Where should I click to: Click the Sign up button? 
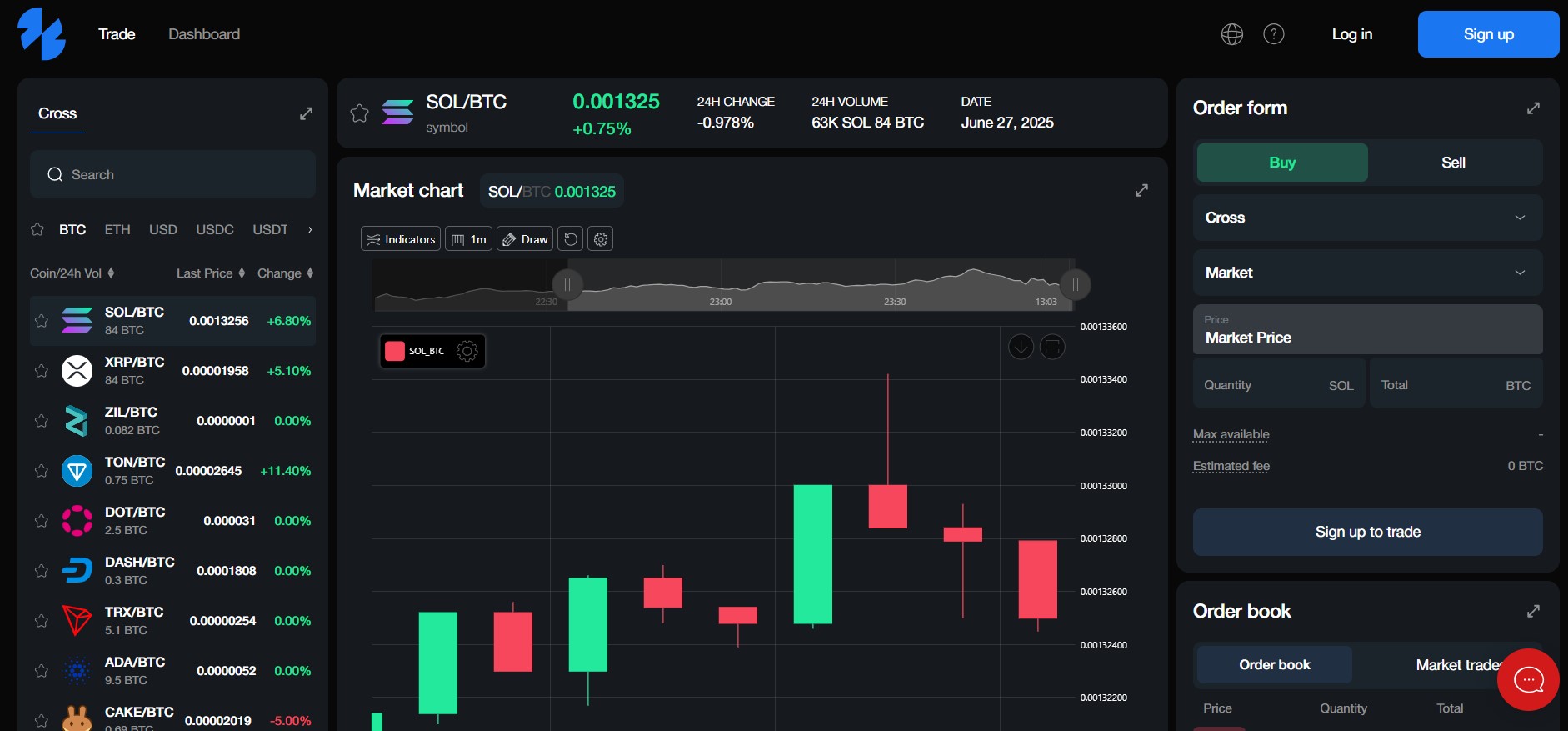click(1488, 34)
